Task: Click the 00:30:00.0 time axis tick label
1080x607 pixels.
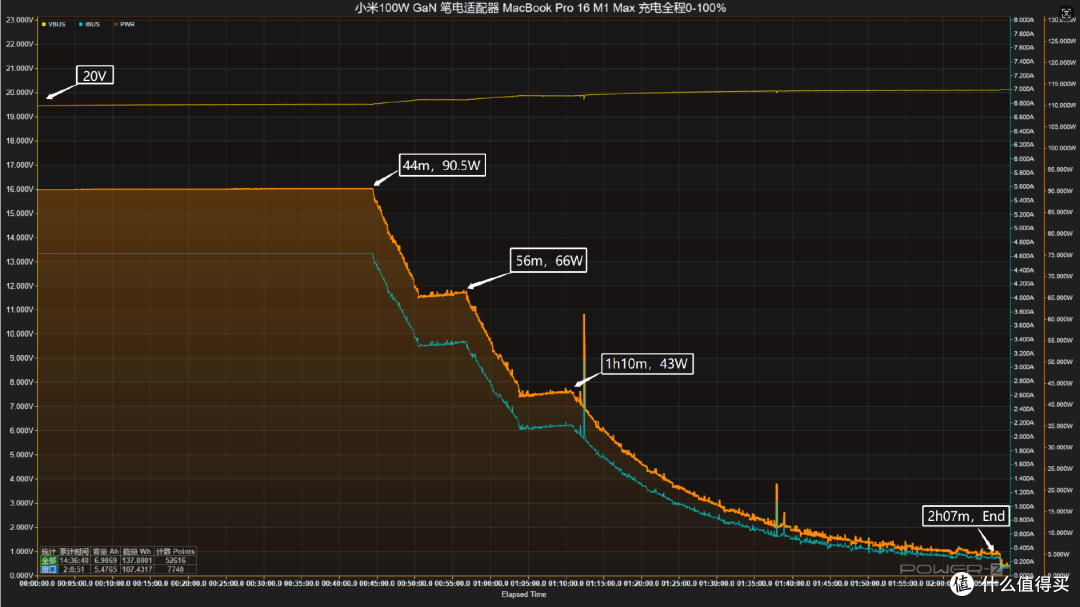Action: pos(264,584)
